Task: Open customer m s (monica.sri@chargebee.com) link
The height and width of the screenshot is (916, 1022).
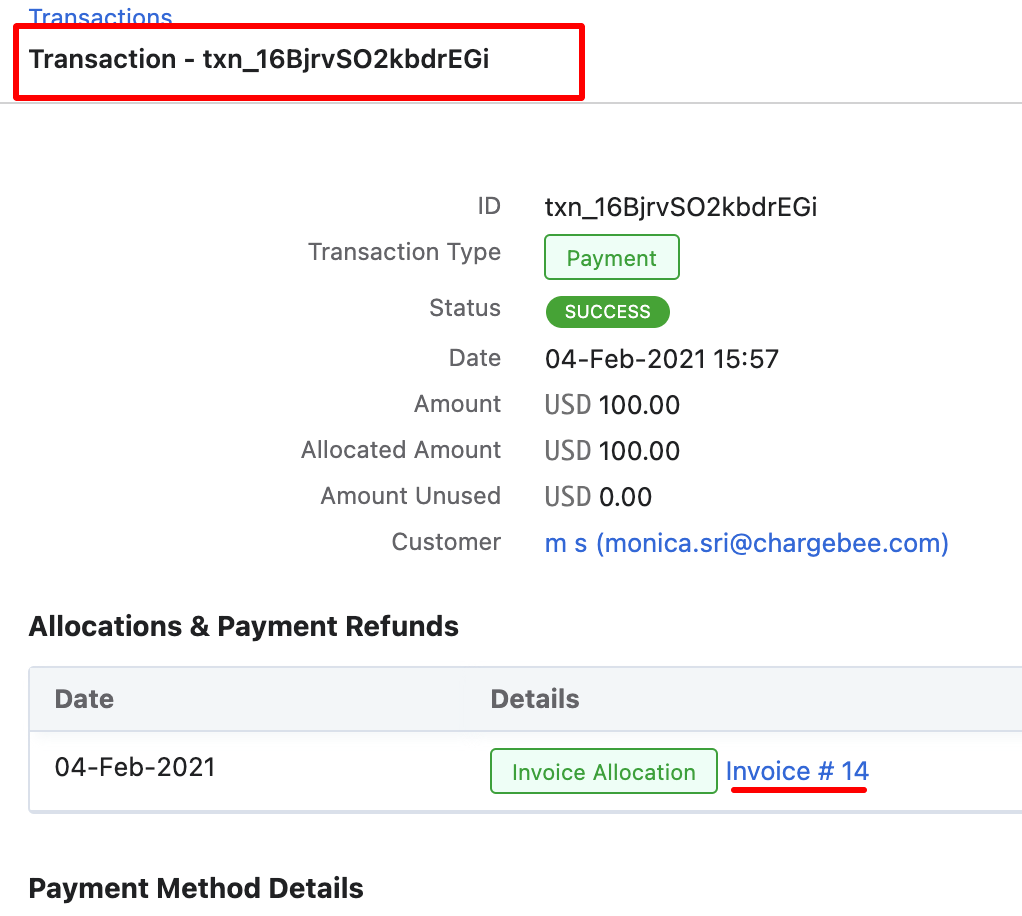Action: tap(746, 543)
